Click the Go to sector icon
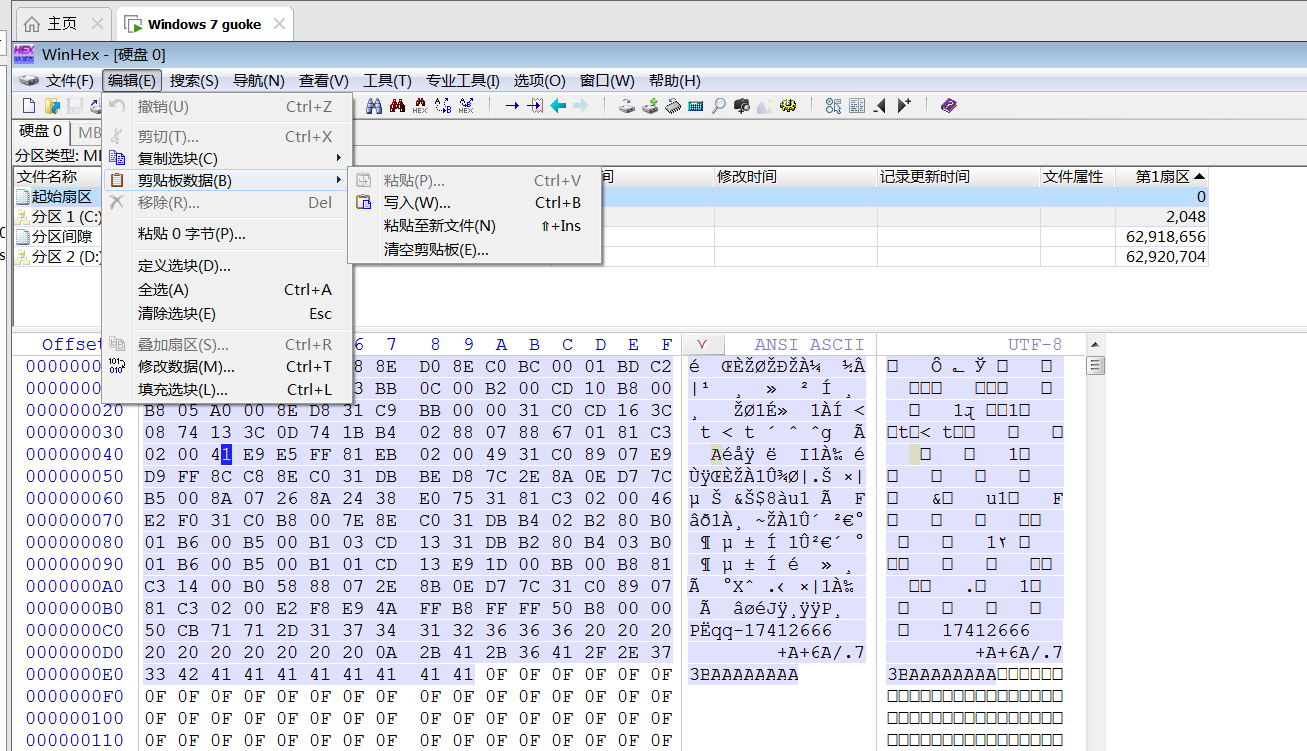The image size is (1307, 751). click(x=535, y=105)
